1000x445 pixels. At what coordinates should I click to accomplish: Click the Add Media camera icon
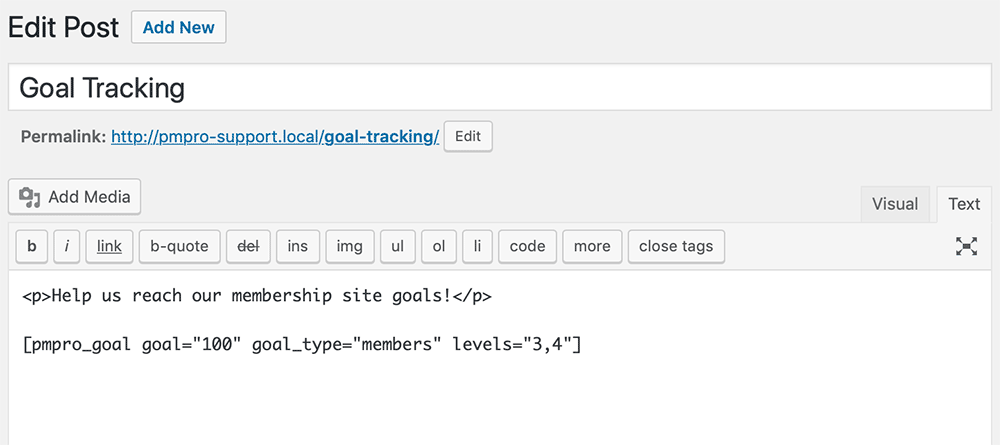(x=29, y=197)
